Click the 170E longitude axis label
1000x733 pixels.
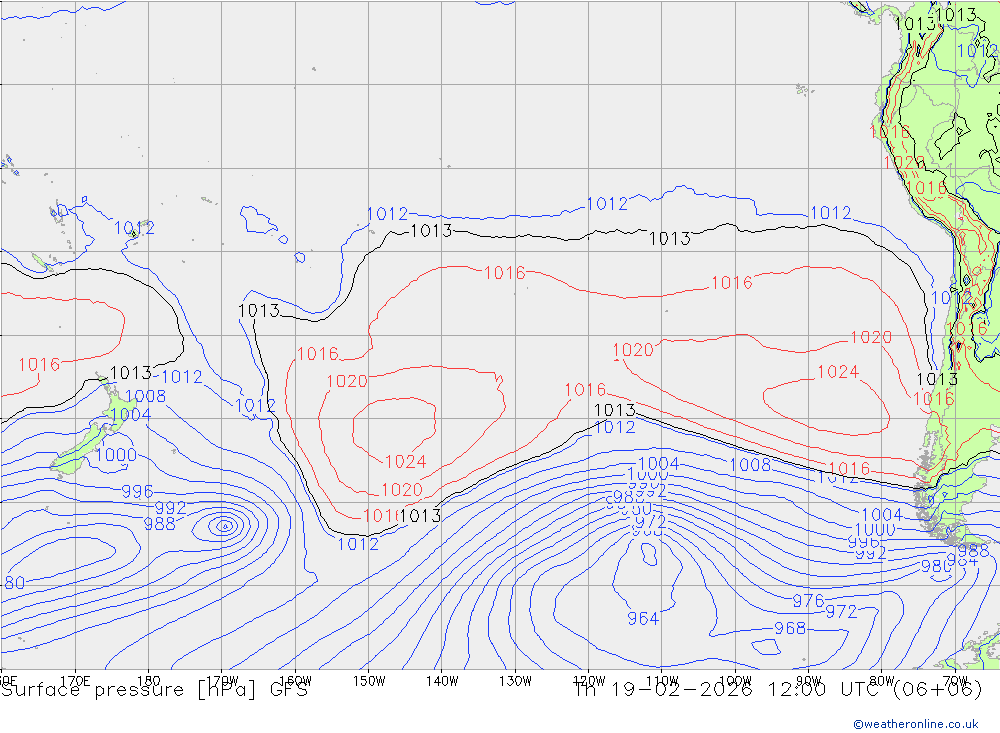75,681
